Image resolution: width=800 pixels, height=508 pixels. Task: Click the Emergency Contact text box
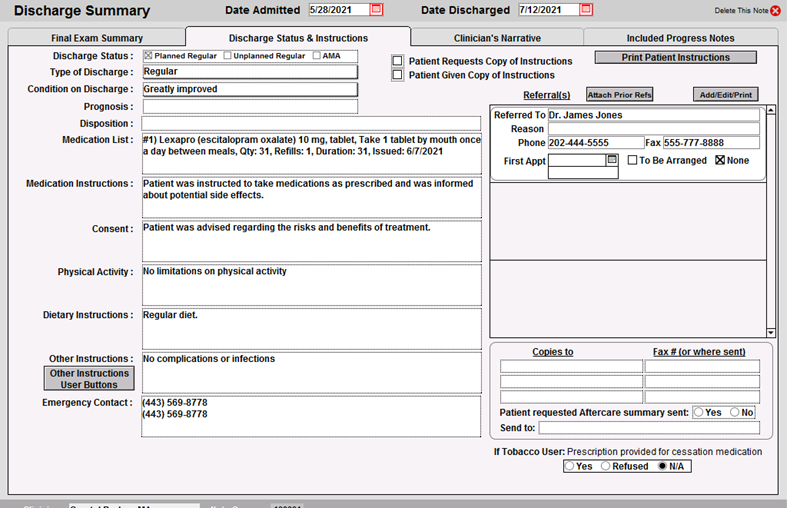tap(311, 416)
